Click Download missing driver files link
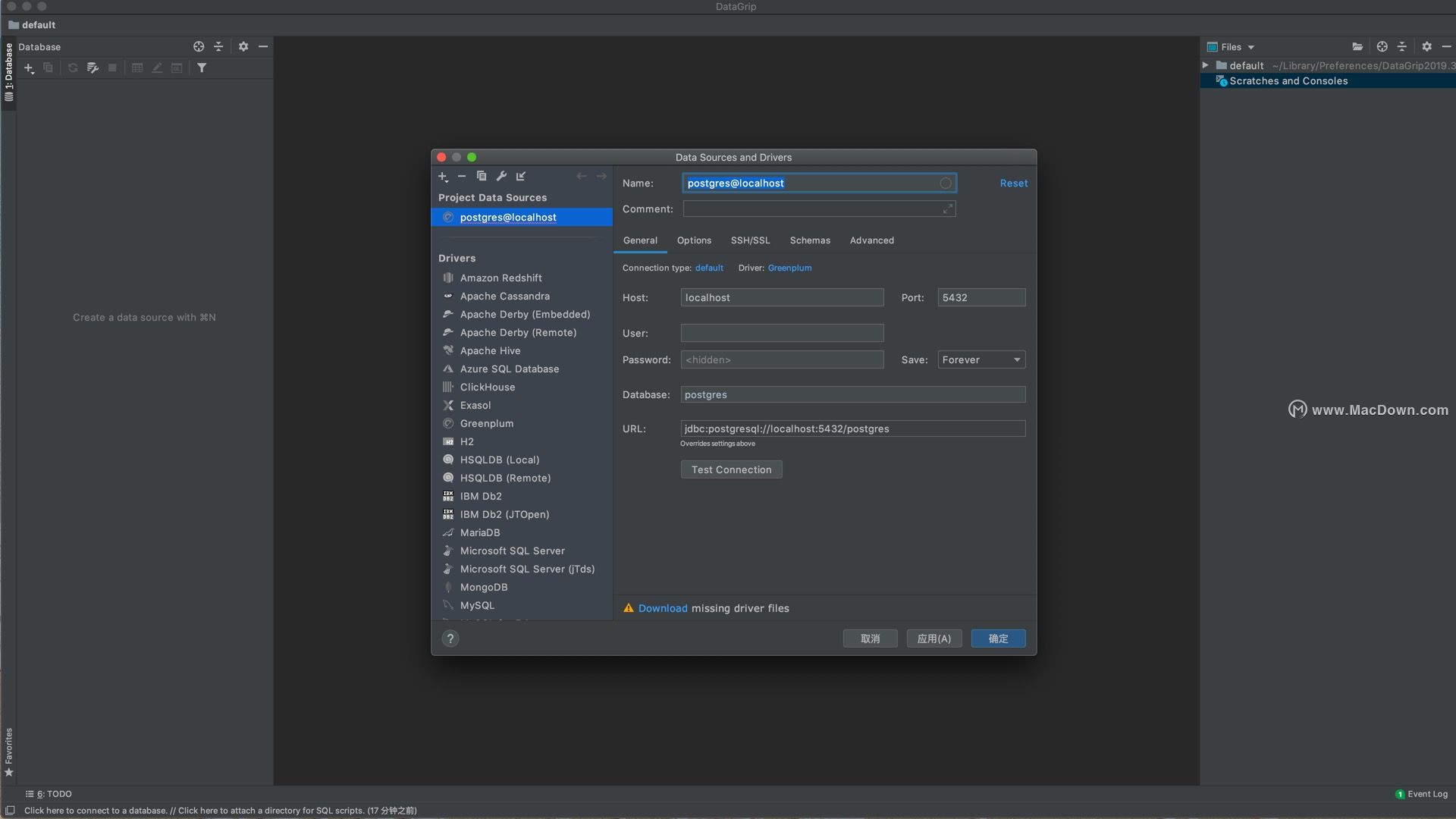1456x819 pixels. click(x=662, y=609)
